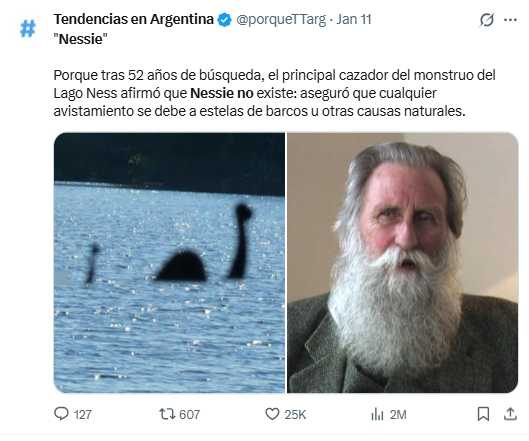
Task: Click the tweet body text paragraph
Action: [x=274, y=93]
